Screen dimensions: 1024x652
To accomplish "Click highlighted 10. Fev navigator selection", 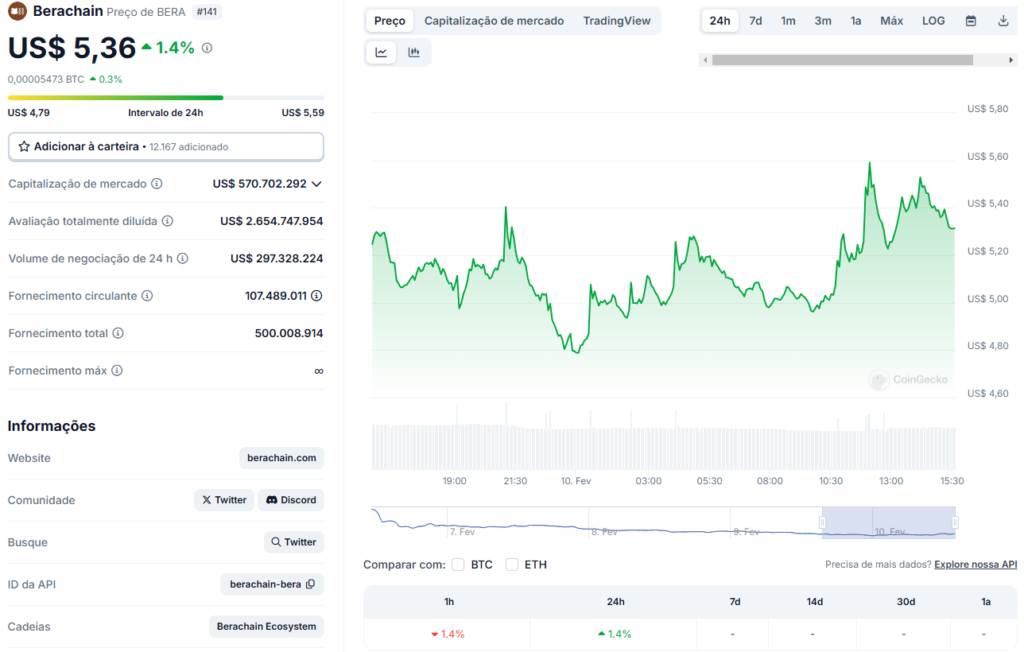I will coord(889,523).
